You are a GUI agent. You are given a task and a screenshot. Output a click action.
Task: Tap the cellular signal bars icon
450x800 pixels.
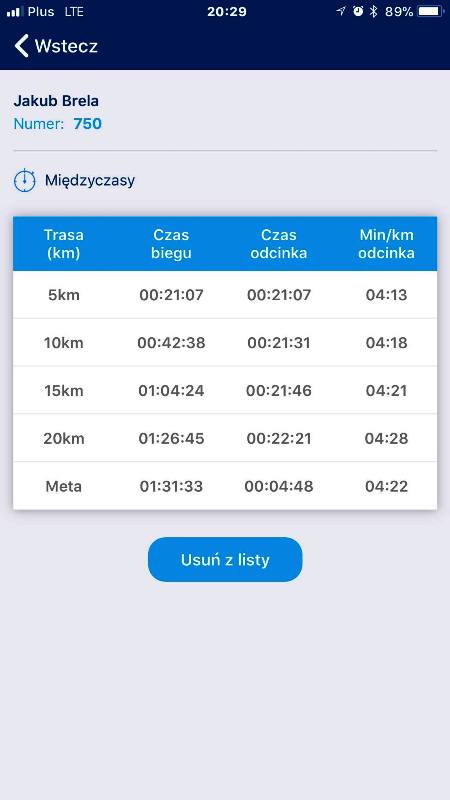click(15, 12)
